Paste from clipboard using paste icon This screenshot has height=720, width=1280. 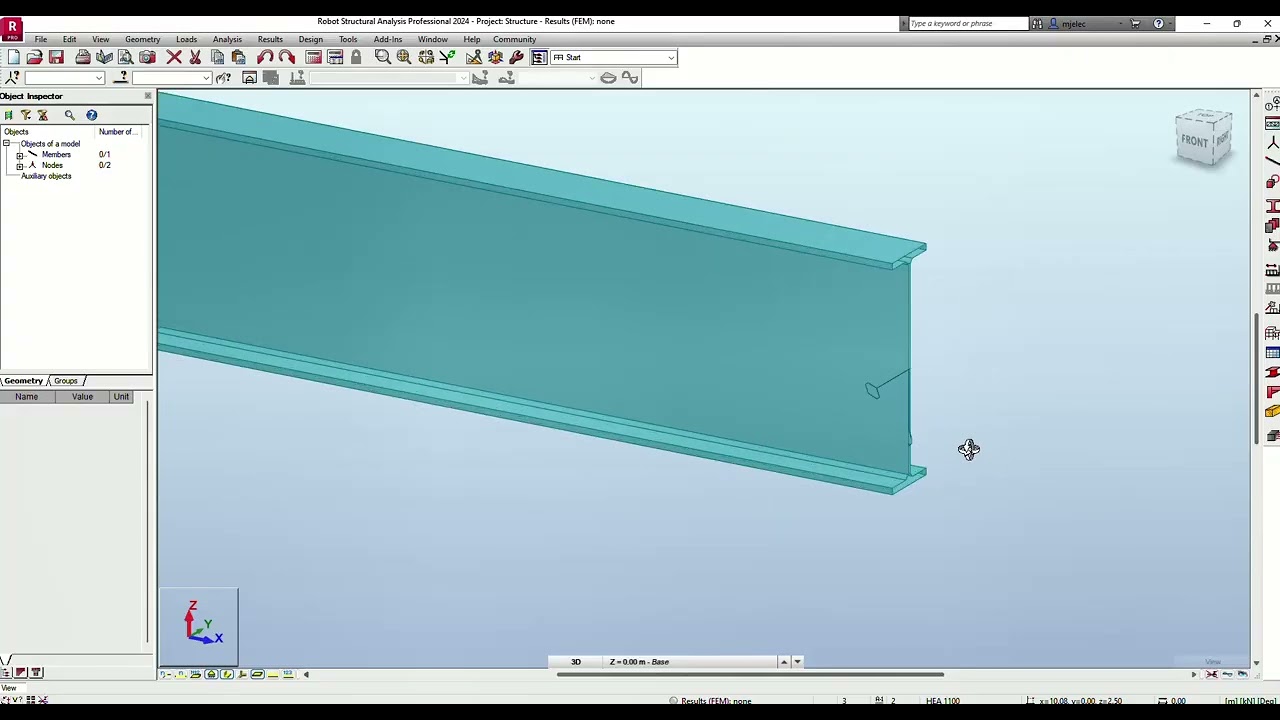coord(238,57)
